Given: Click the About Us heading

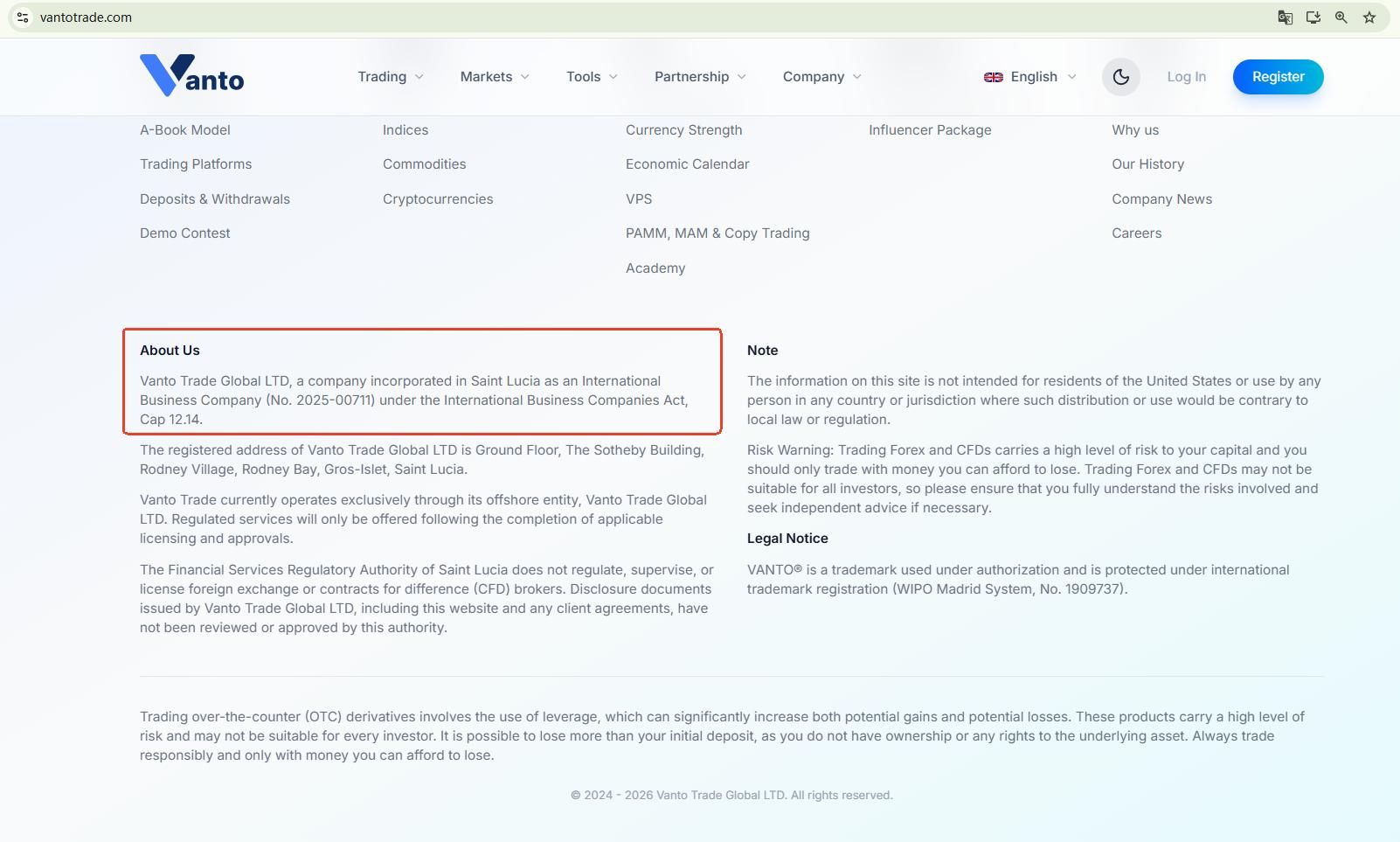Looking at the screenshot, I should click(170, 350).
